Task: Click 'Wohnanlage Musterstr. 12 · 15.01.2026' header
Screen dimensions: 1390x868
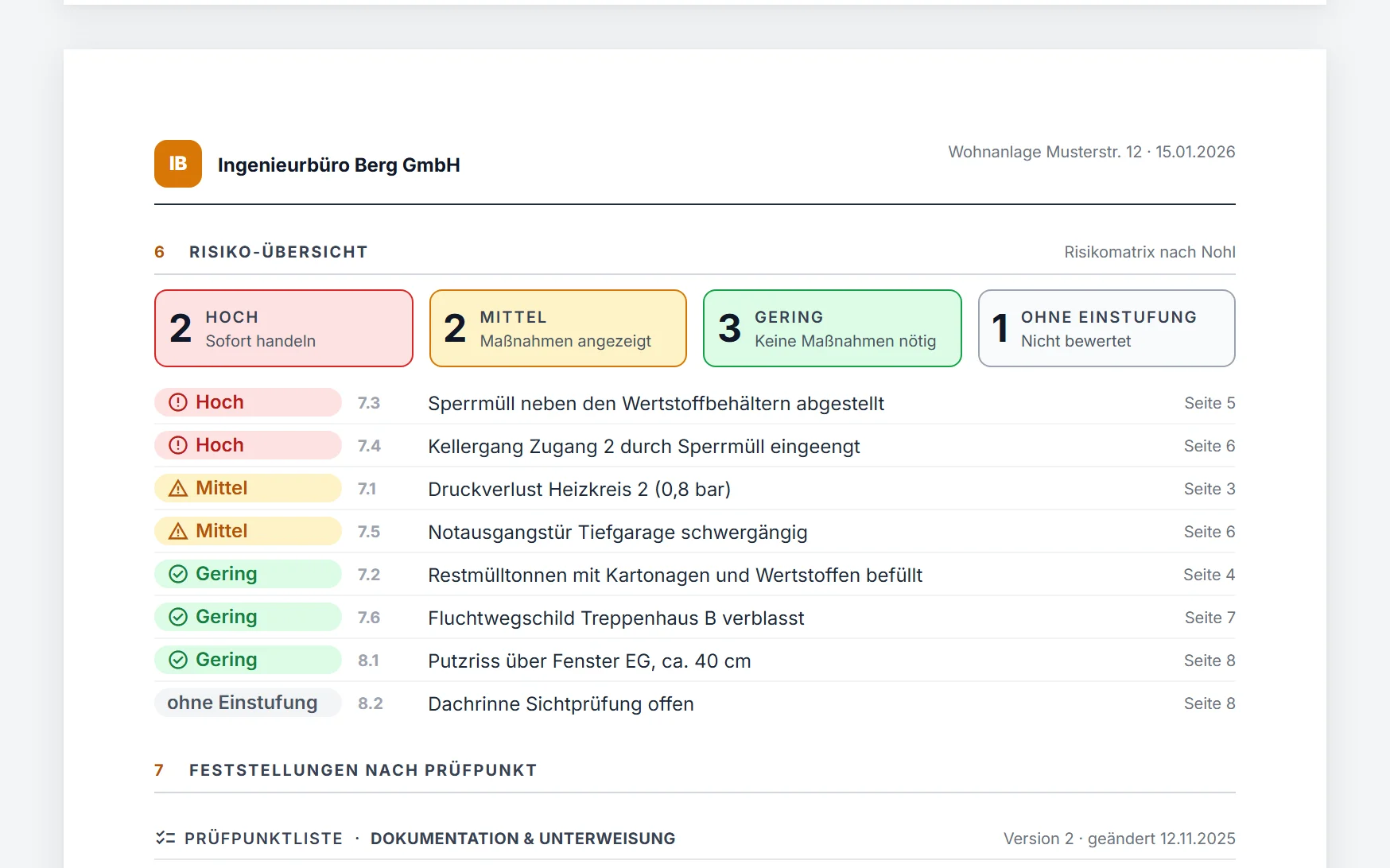Action: tap(1092, 152)
